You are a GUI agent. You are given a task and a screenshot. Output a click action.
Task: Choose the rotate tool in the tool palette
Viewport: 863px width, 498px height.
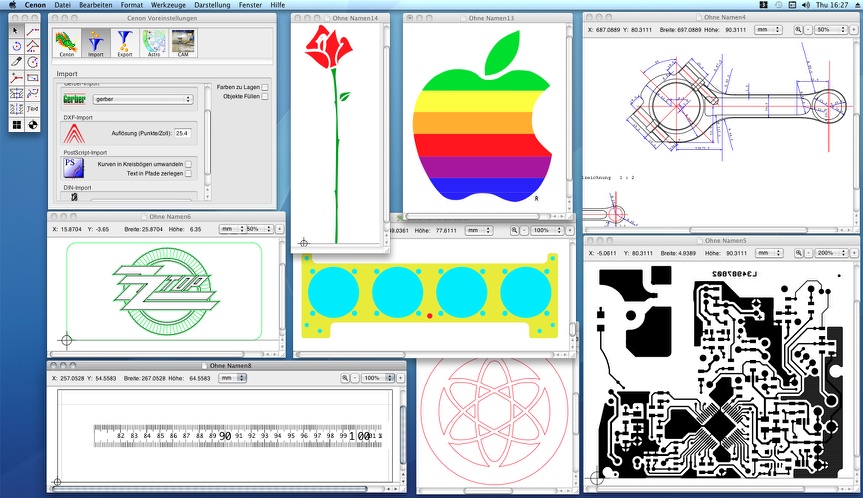16,47
